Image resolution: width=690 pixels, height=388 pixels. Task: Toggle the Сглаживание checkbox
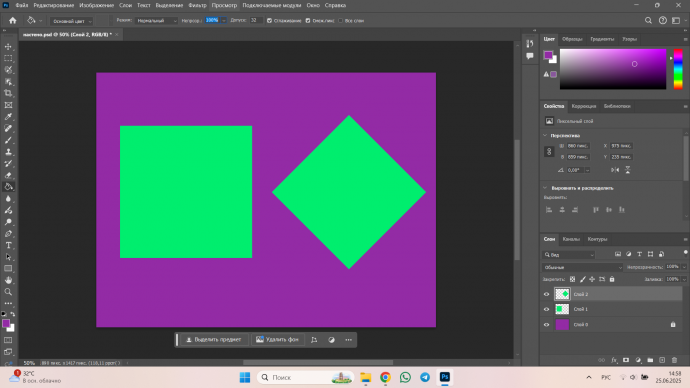click(x=269, y=21)
